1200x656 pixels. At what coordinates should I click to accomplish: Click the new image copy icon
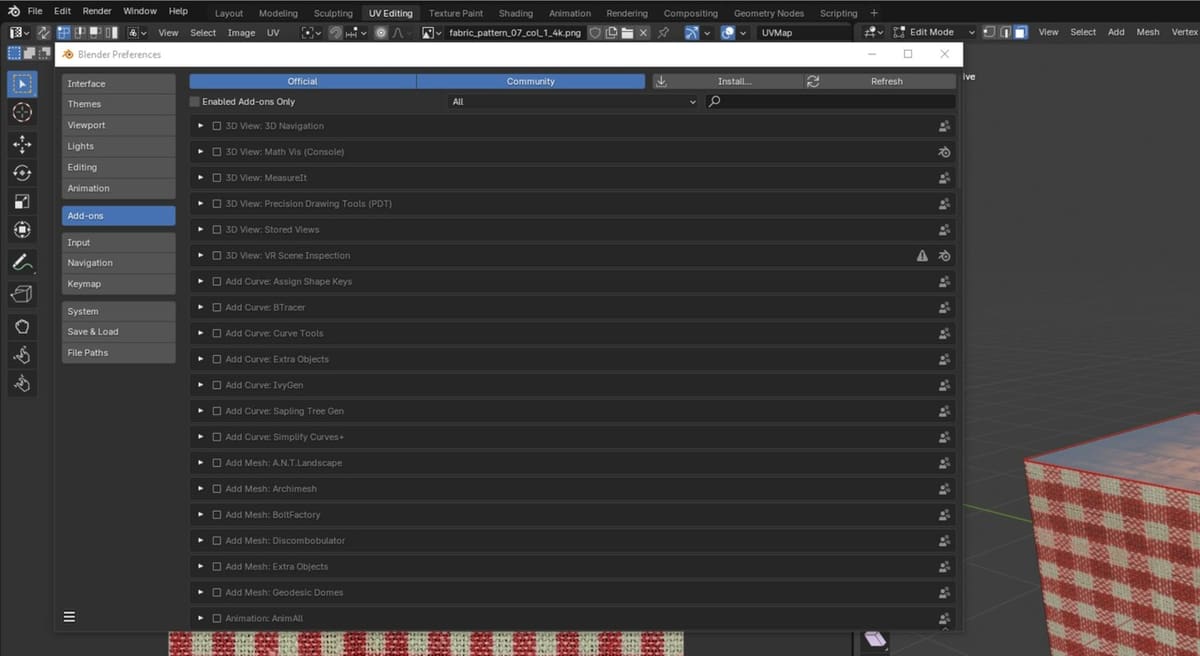[611, 33]
